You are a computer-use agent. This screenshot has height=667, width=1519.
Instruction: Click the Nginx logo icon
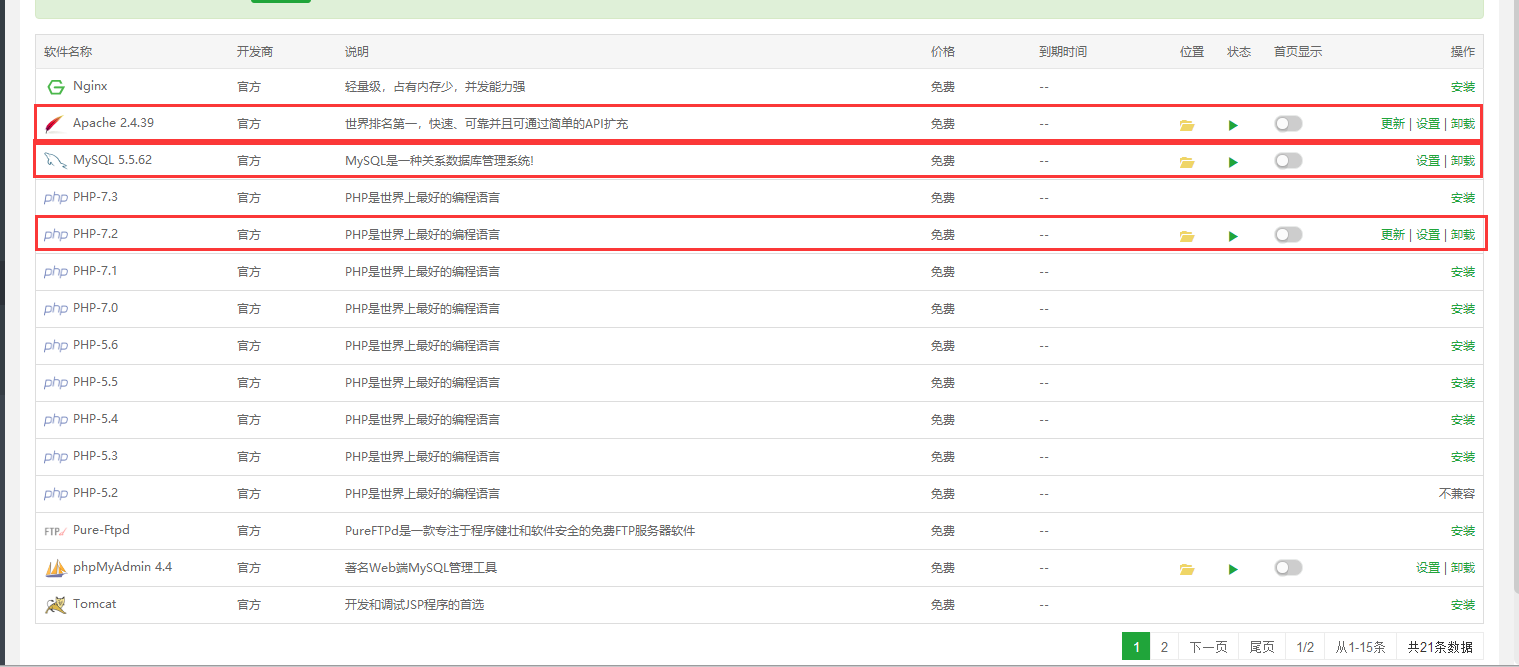tap(55, 87)
